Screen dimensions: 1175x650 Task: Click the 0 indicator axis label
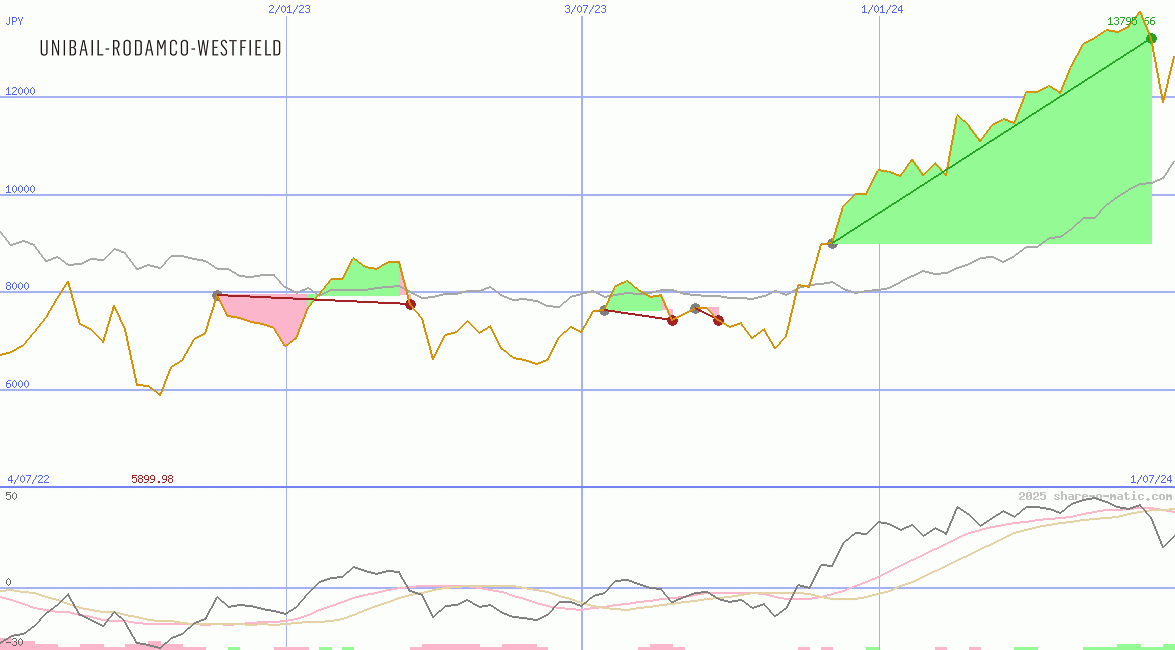click(8, 583)
